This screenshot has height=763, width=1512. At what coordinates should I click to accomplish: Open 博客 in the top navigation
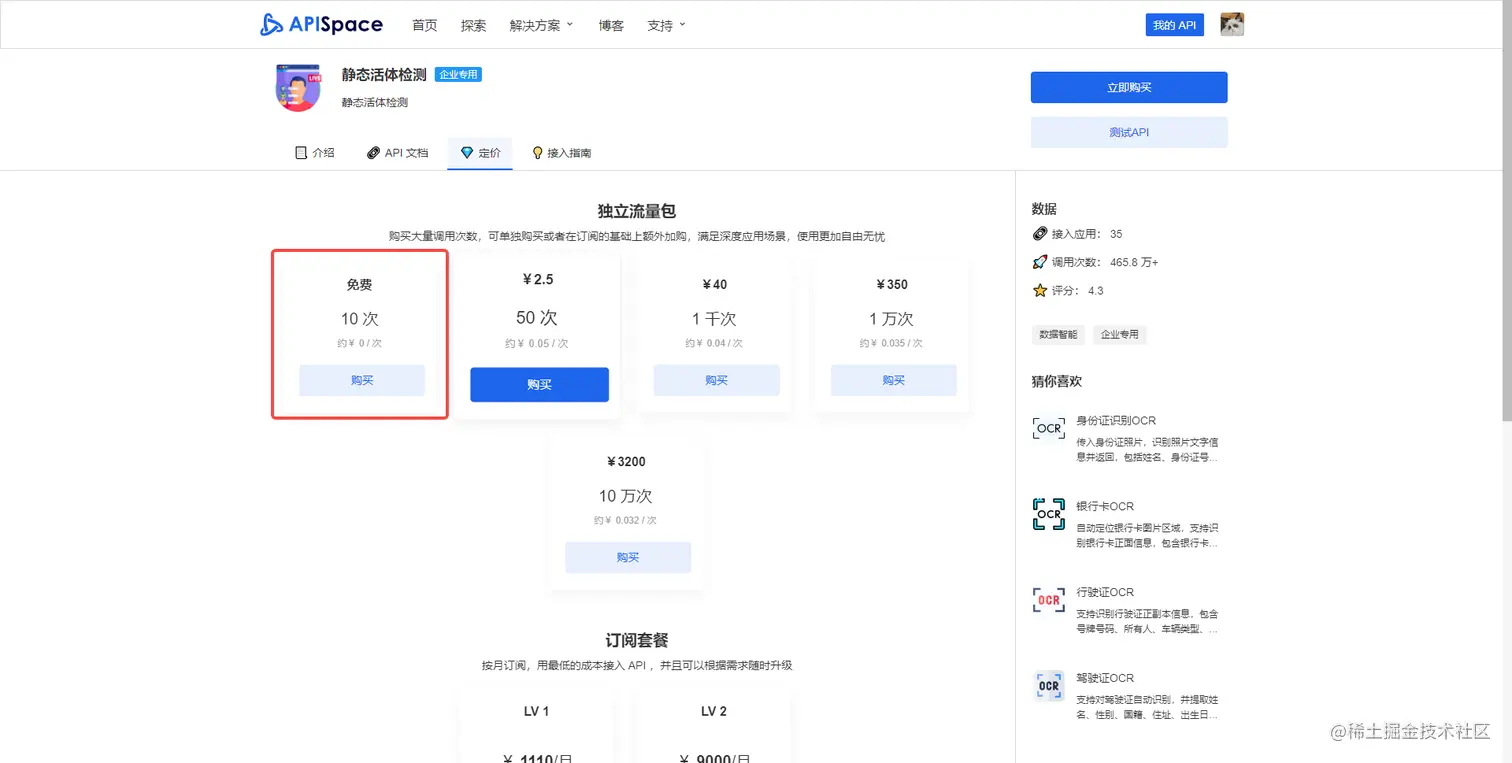click(611, 26)
